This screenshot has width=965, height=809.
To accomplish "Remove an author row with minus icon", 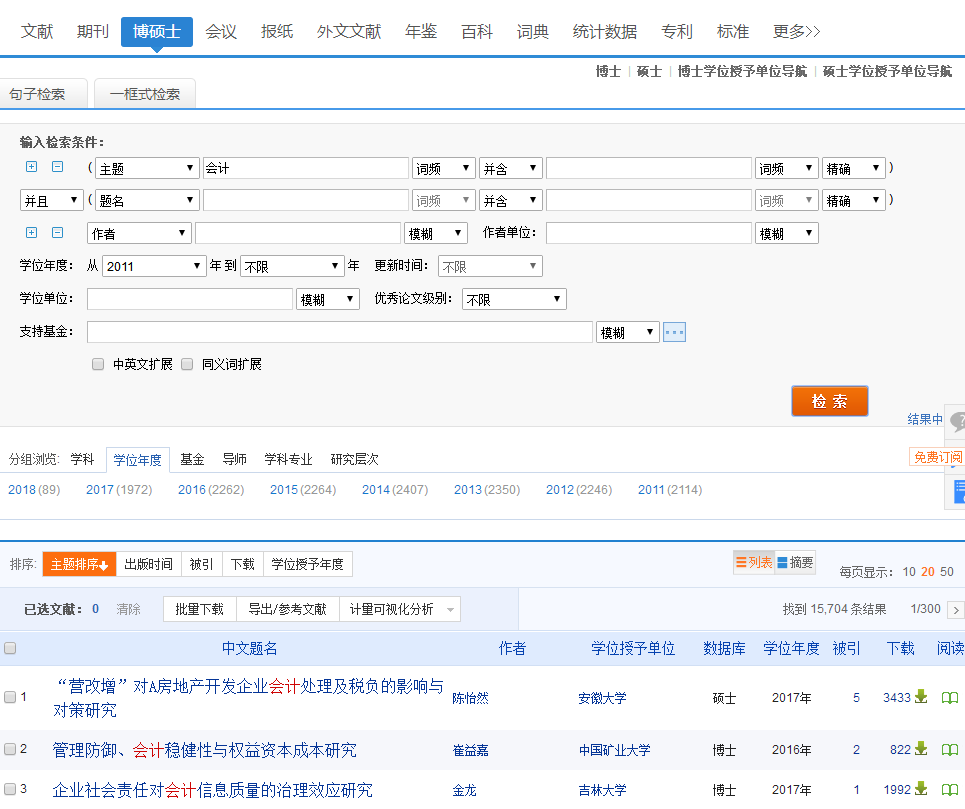I will point(57,233).
